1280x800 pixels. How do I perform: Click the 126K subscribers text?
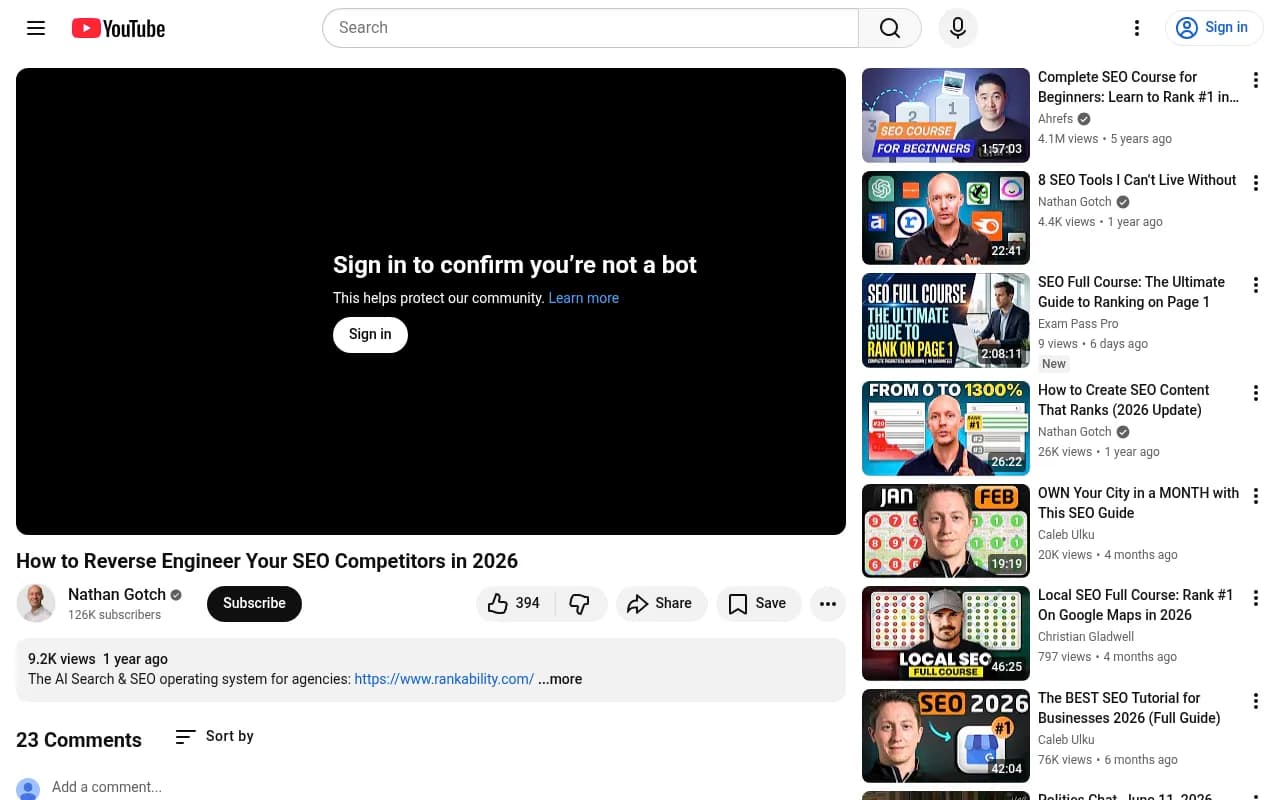[x=114, y=615]
